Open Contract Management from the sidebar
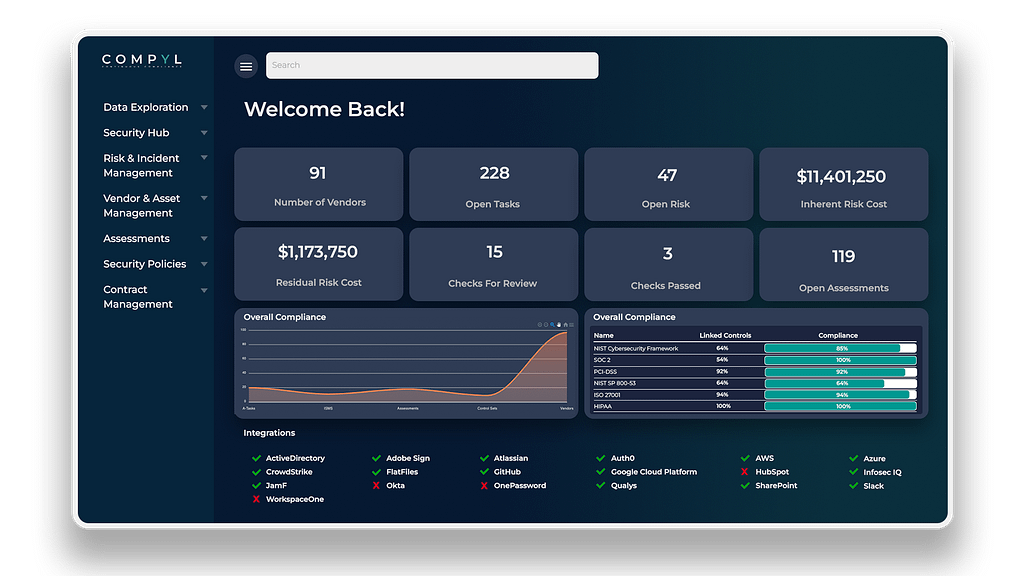 pyautogui.click(x=138, y=297)
